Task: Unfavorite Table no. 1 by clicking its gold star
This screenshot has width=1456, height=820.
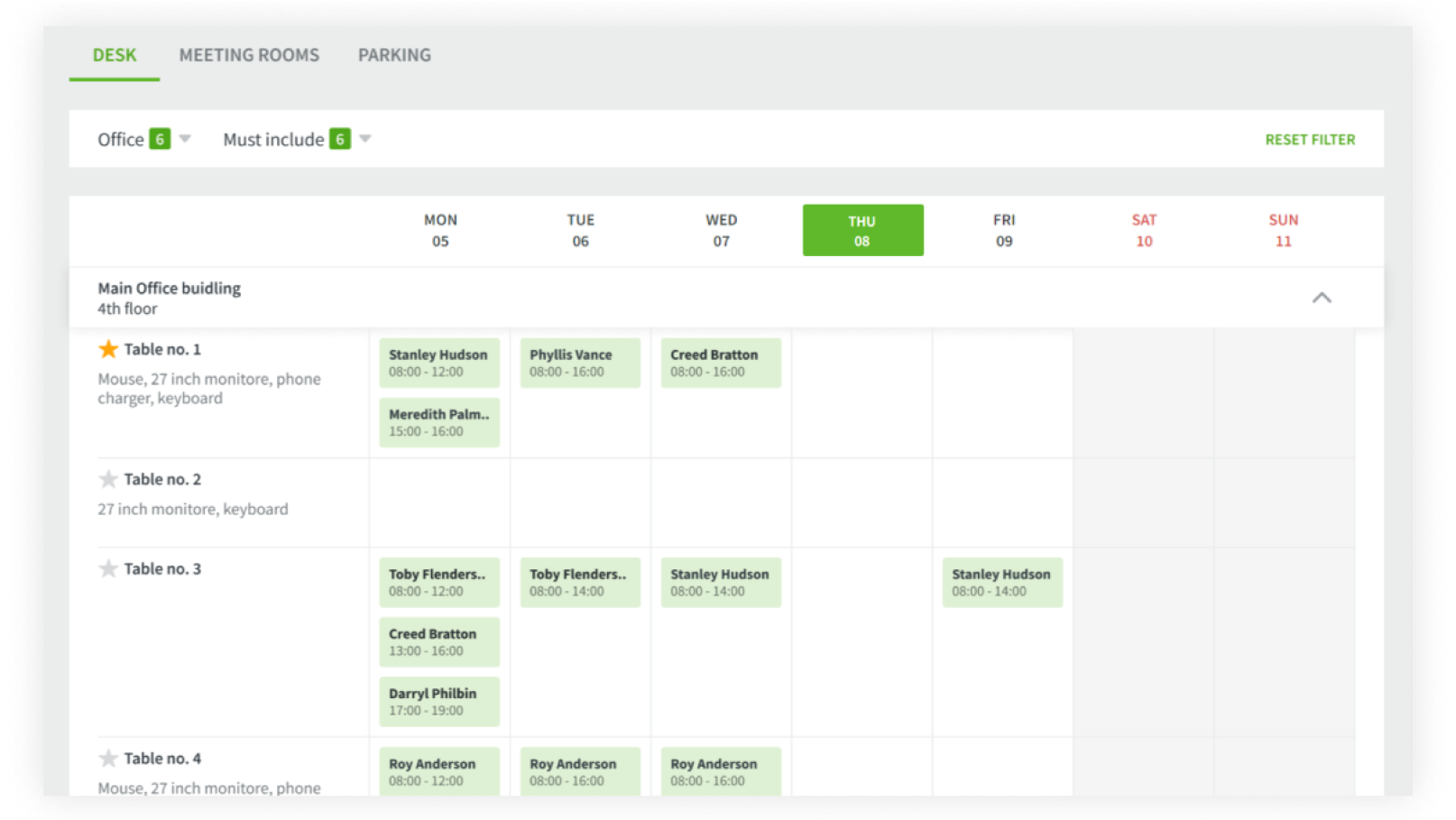Action: [107, 347]
